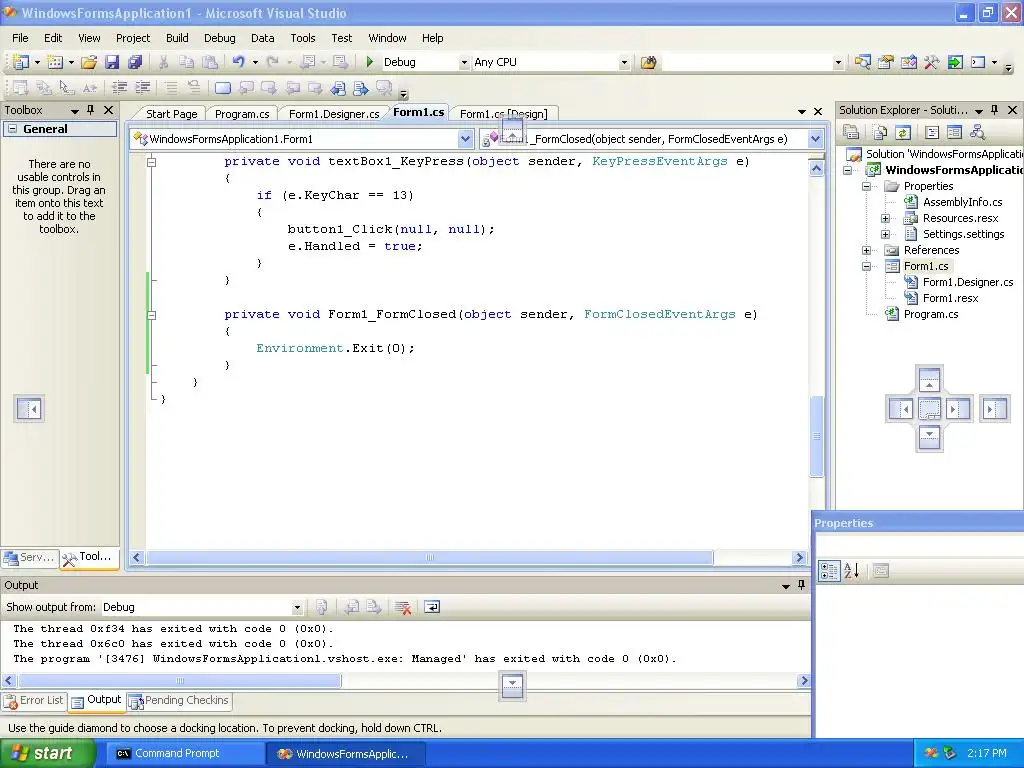
Task: Collapse the Form1_FormClosed method outline
Action: click(x=152, y=315)
